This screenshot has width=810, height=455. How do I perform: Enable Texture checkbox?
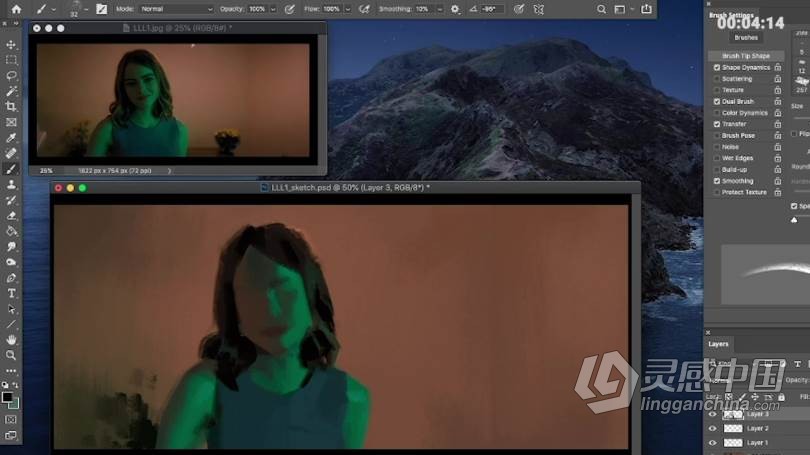[716, 90]
